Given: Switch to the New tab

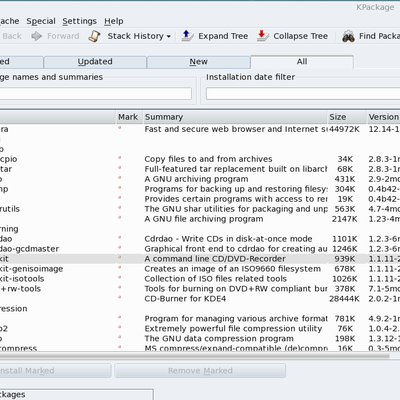Looking at the screenshot, I should 198,62.
